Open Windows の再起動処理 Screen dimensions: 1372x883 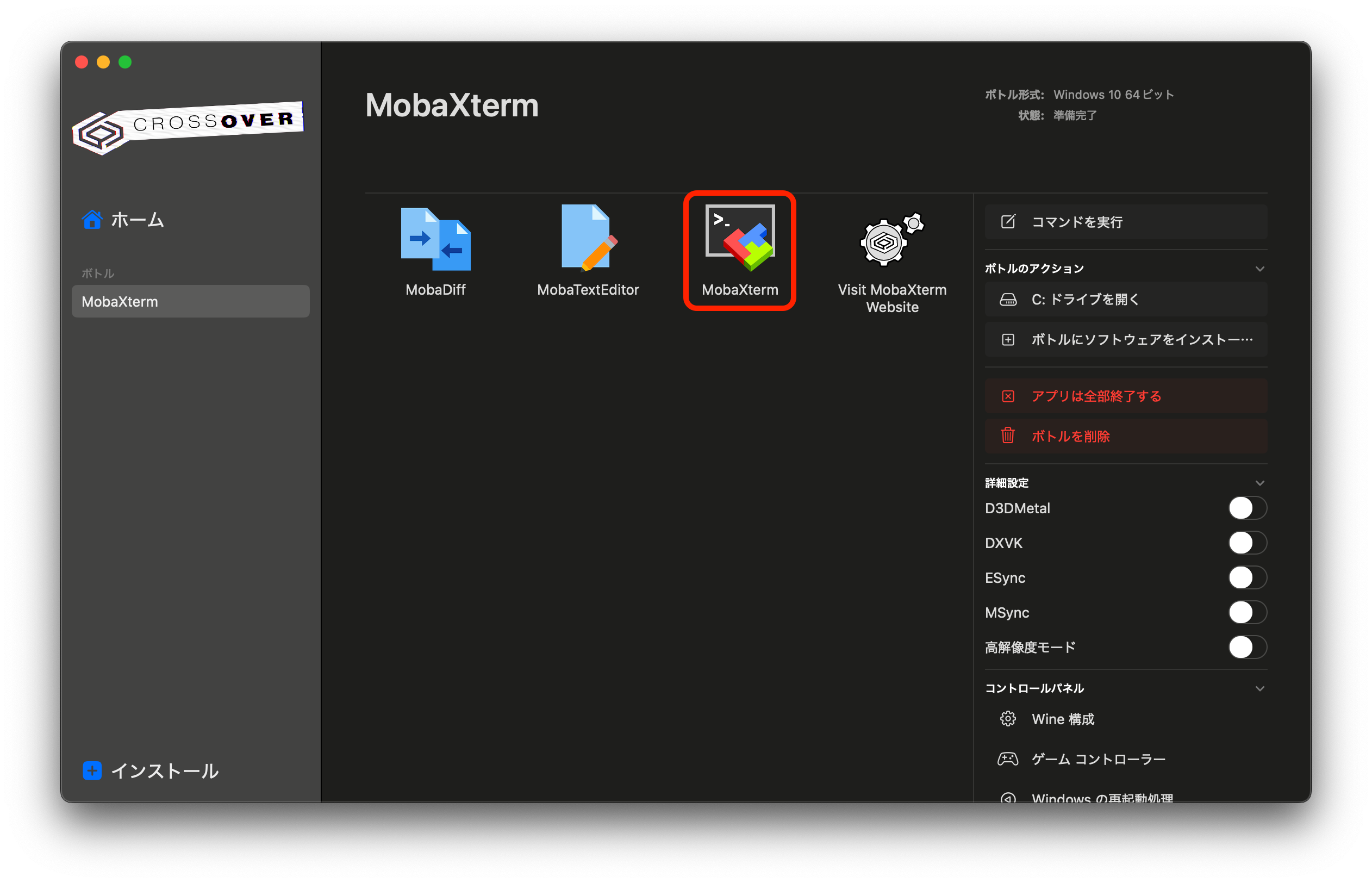1101,798
